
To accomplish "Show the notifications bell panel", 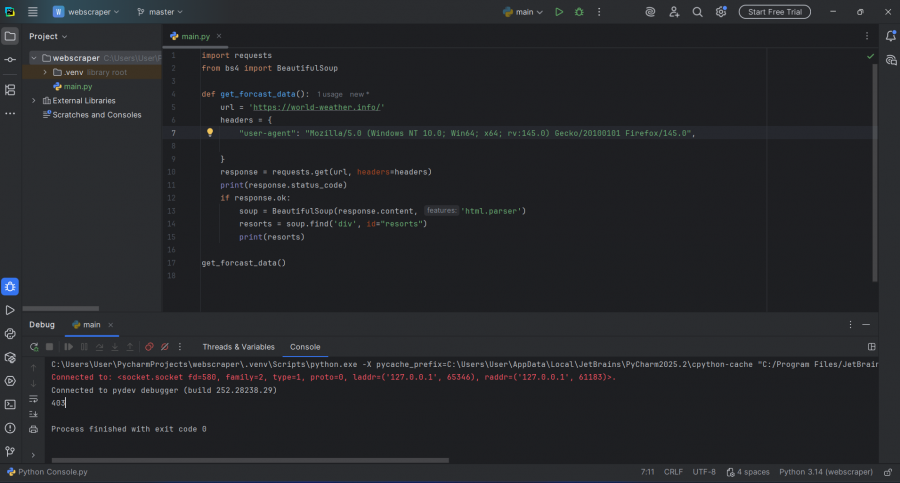I will pos(890,36).
